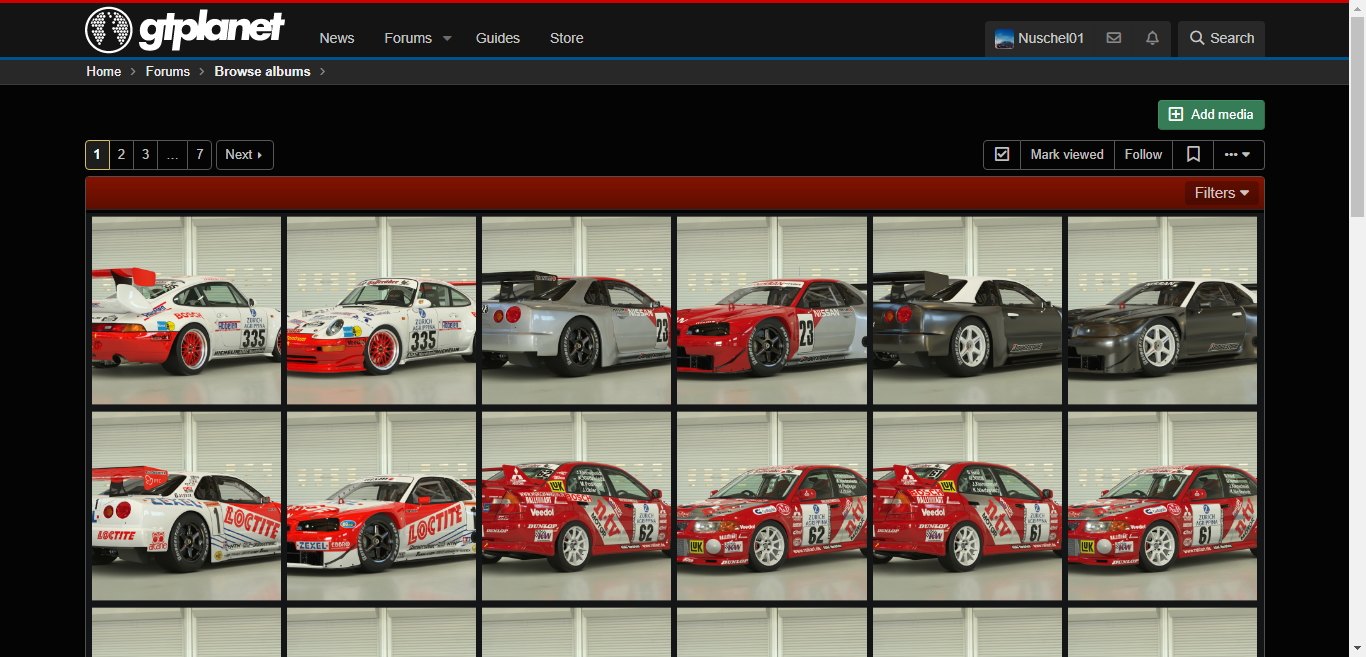
Task: Open Loctite Skyline front view thumbnail
Action: coord(381,506)
